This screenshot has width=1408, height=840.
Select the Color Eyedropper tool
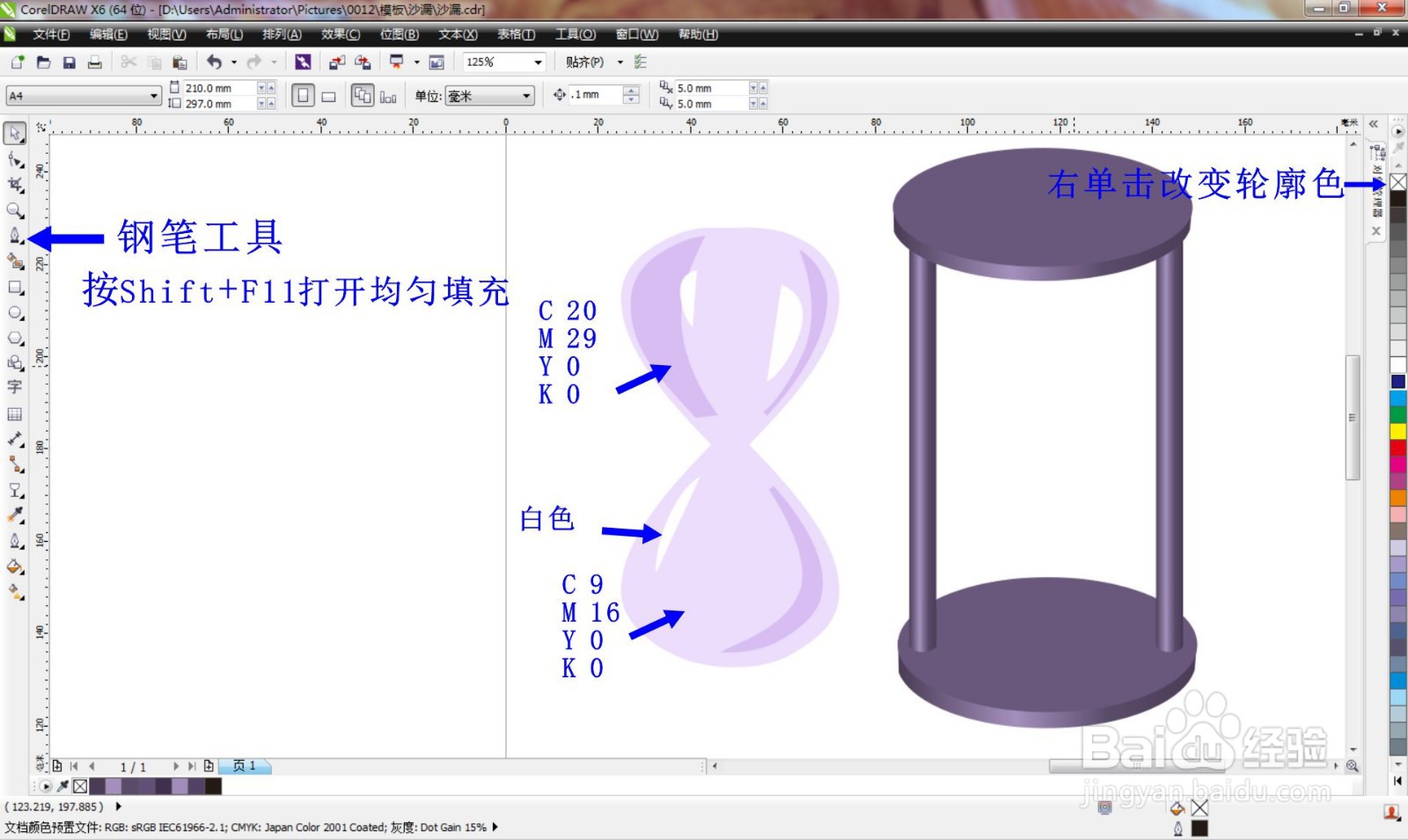pyautogui.click(x=14, y=515)
